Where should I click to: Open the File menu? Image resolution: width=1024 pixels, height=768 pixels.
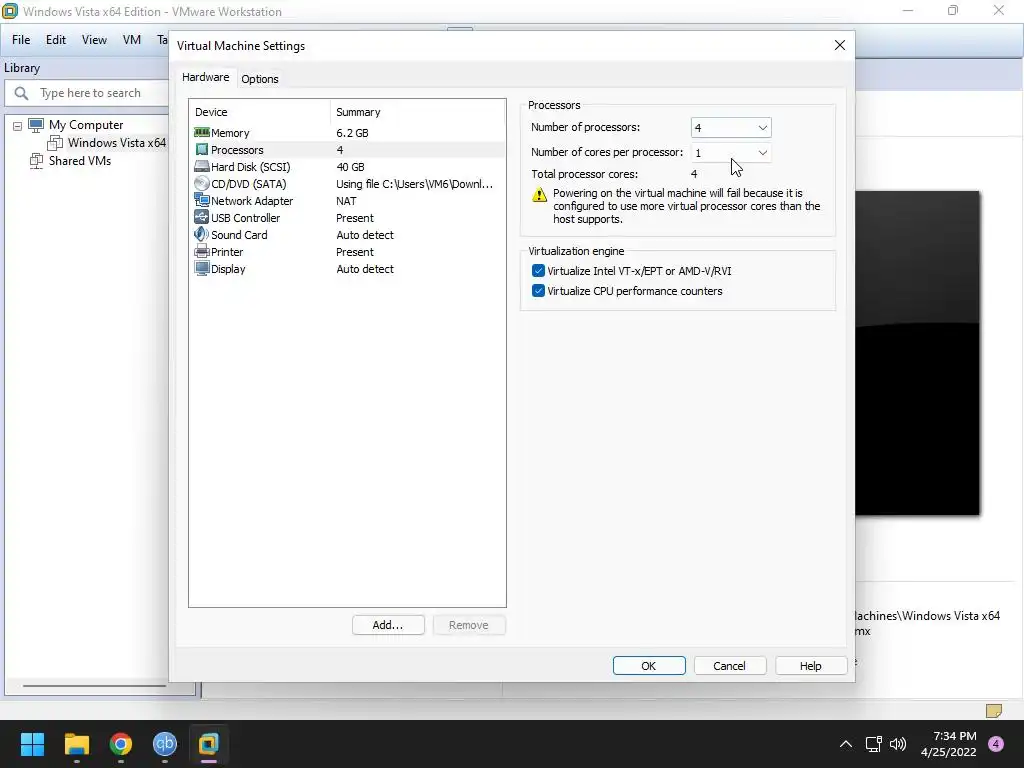tap(21, 40)
